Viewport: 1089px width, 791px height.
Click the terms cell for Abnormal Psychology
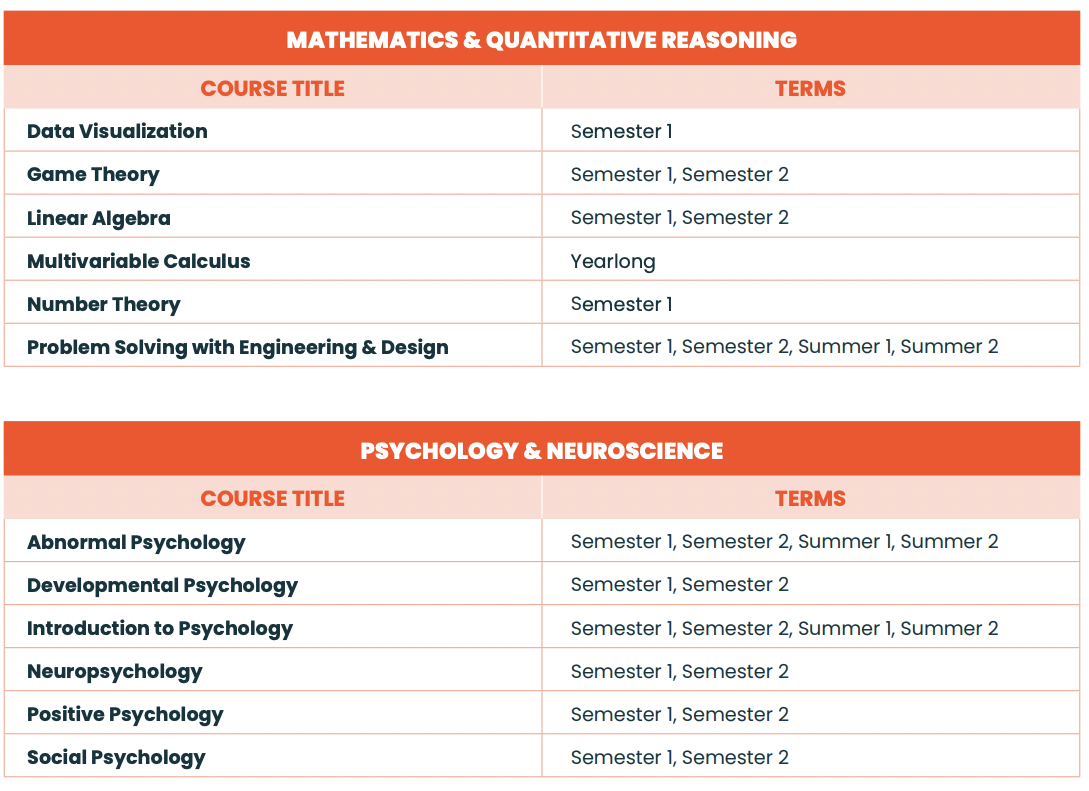(x=784, y=542)
